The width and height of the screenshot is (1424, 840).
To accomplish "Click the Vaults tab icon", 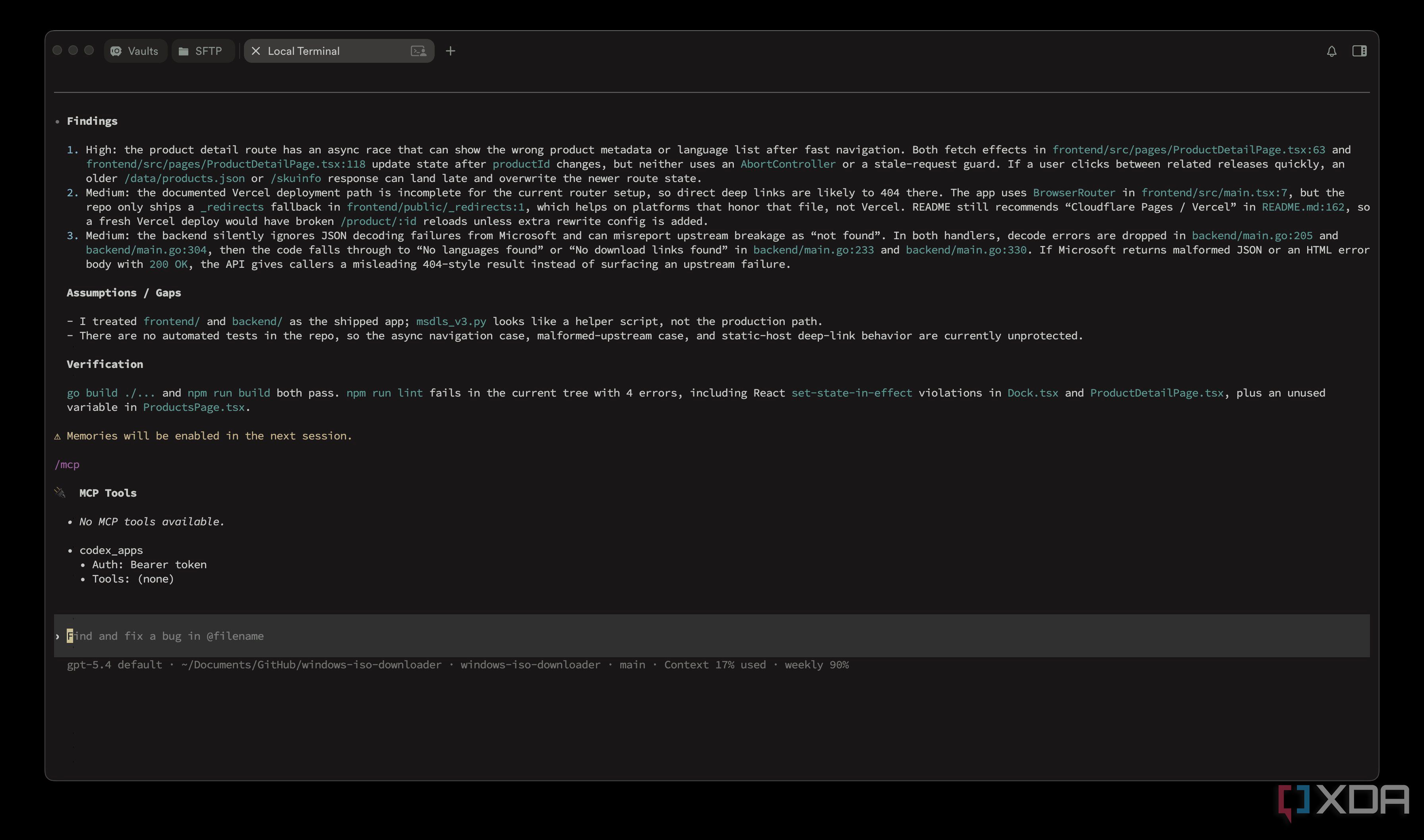I will coord(116,51).
